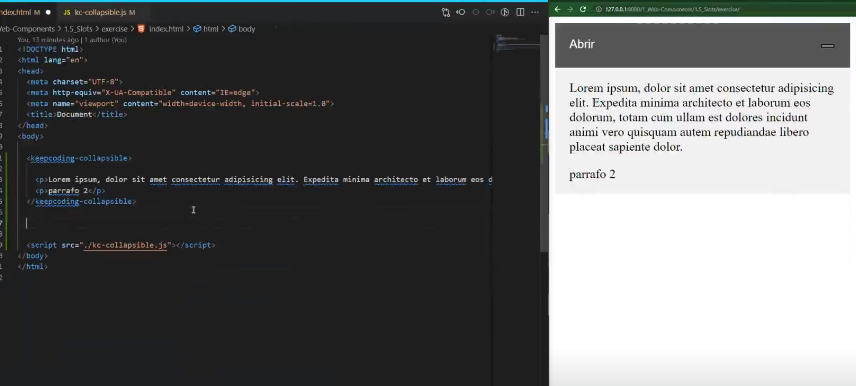856x386 pixels.
Task: Click the Lorem ipsum paragraph in browser
Action: coord(702,117)
